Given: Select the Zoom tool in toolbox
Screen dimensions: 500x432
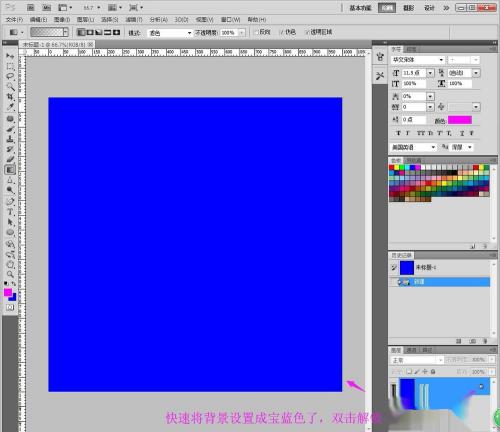Looking at the screenshot, I should point(10,274).
